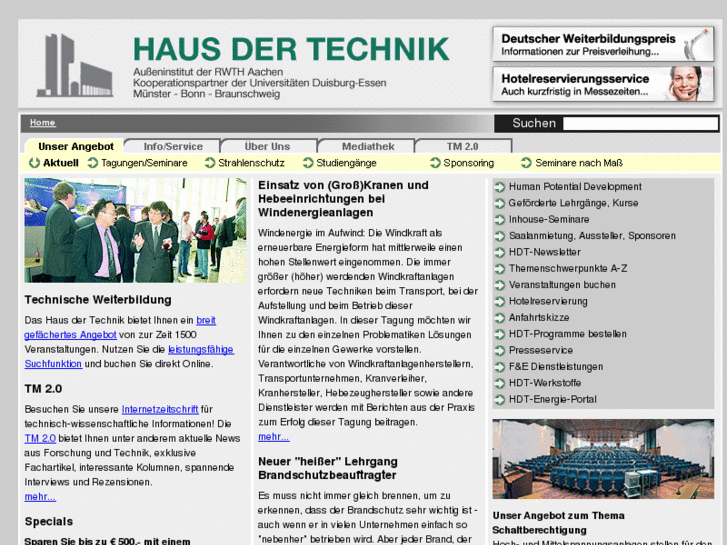Open Sponsoring submenu item

coord(469,163)
